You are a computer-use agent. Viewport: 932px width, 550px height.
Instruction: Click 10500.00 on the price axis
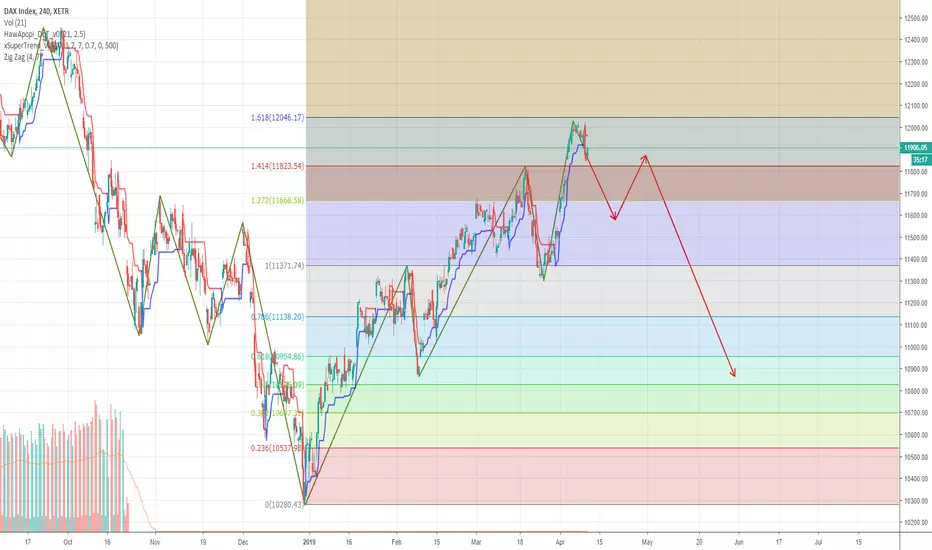[916, 457]
